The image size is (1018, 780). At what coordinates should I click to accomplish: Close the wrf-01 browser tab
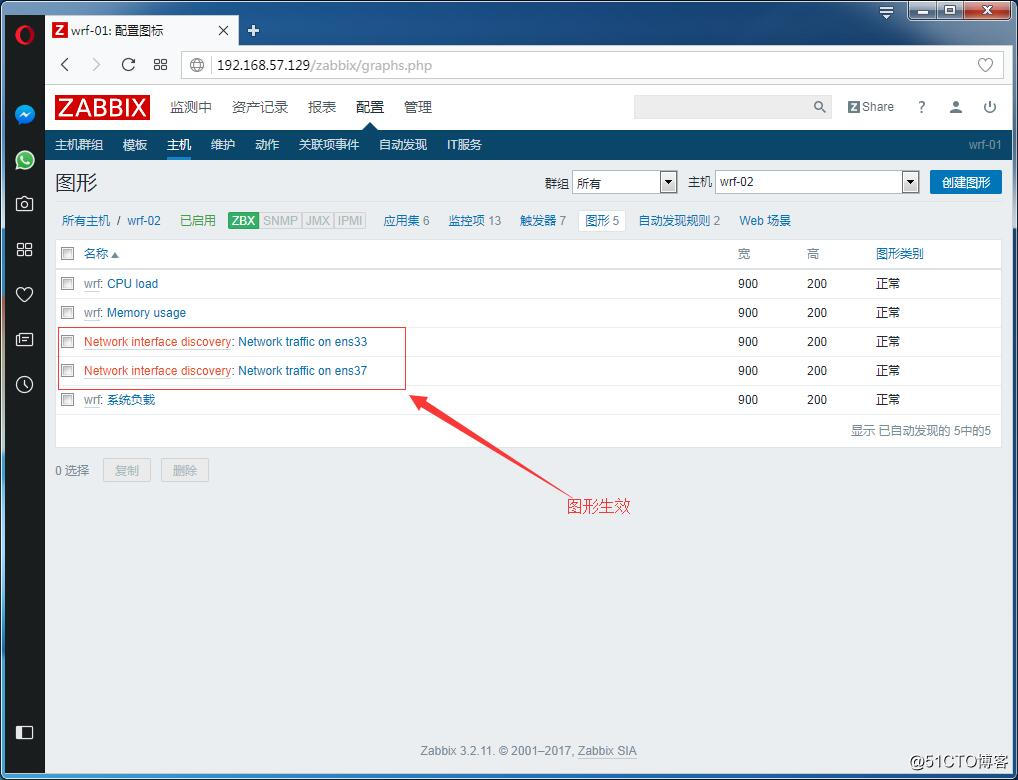click(x=223, y=31)
